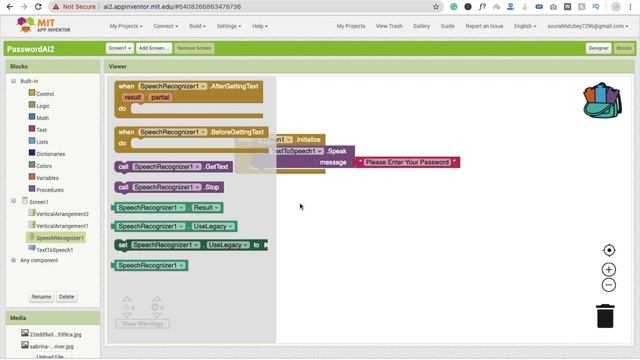The height and width of the screenshot is (360, 640).
Task: Open Report an Issue link
Action: tap(484, 26)
